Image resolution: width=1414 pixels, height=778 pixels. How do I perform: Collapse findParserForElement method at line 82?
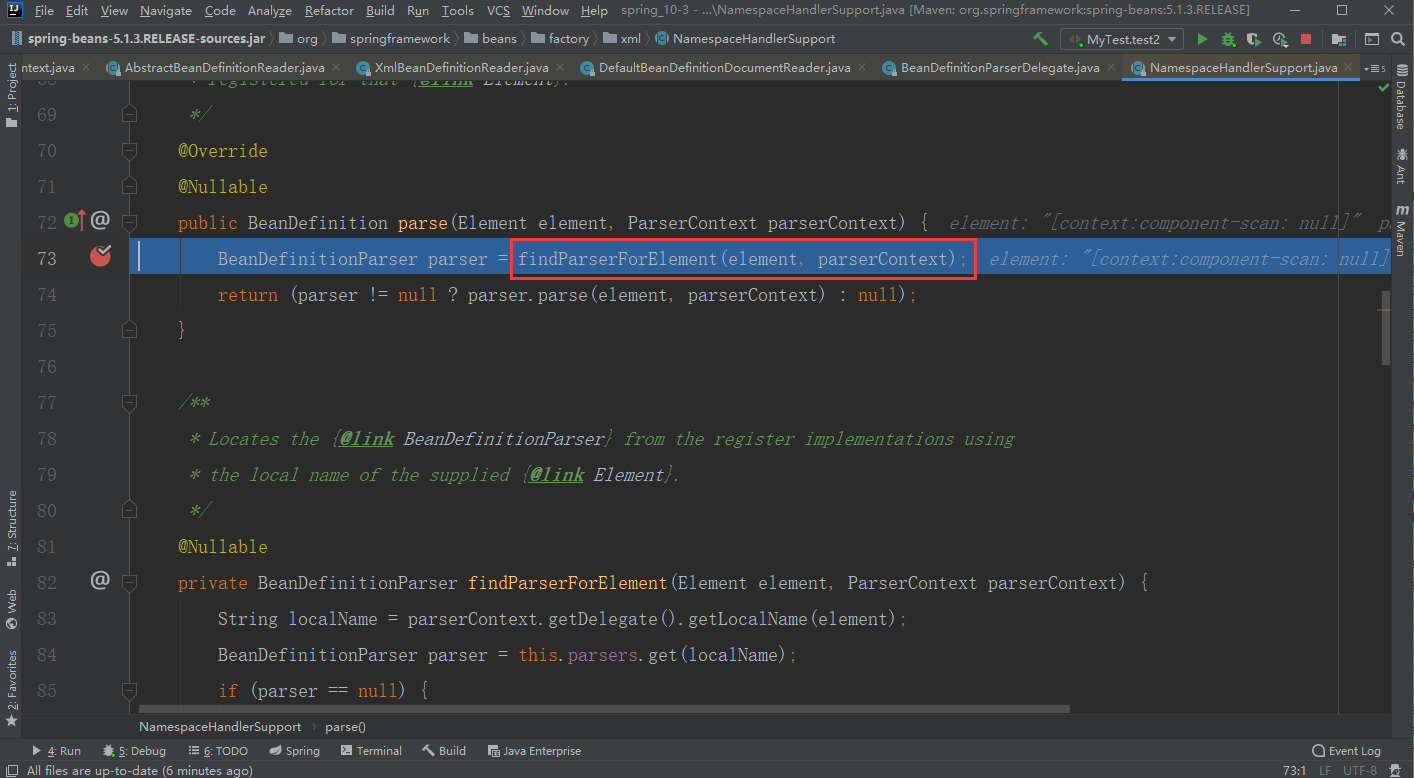pos(129,583)
